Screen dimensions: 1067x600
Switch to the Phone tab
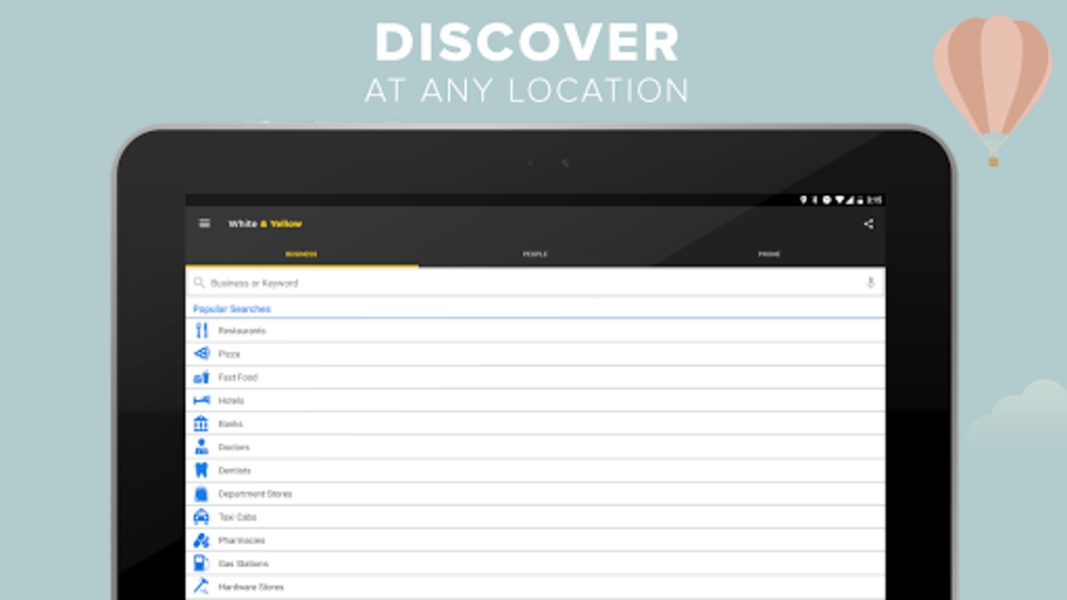(769, 254)
